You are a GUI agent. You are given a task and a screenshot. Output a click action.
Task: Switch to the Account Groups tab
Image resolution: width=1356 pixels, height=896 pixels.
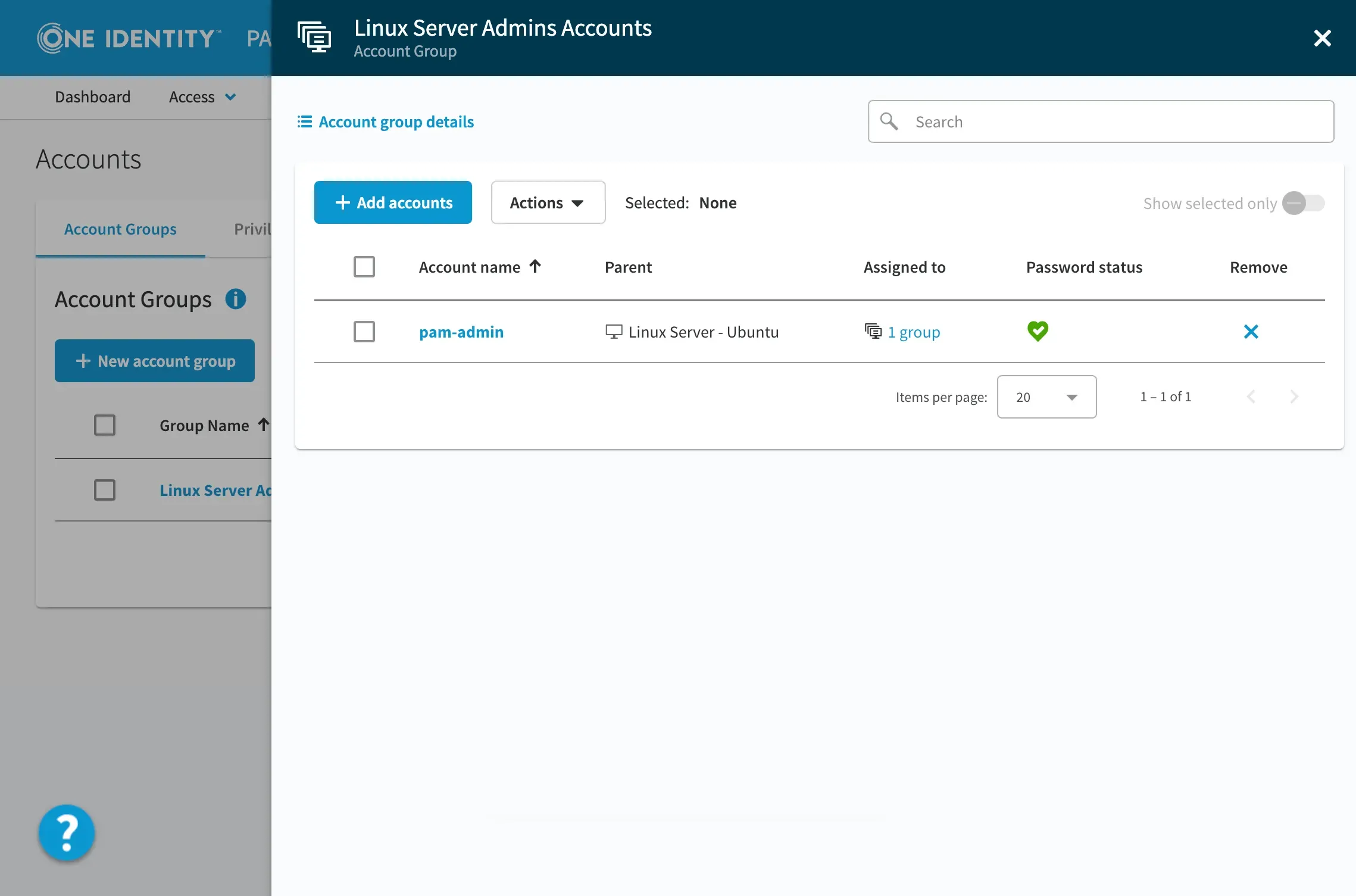click(x=120, y=229)
